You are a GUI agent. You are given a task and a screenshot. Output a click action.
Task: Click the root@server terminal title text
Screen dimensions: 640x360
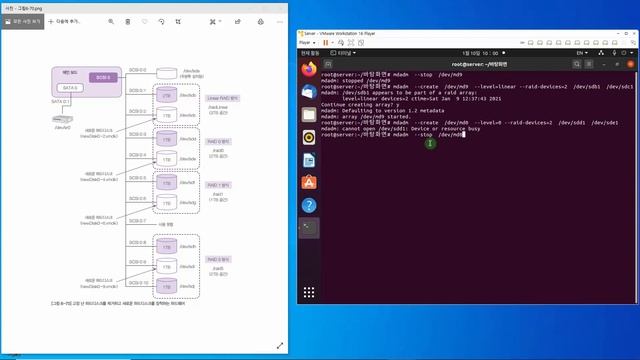click(479, 64)
